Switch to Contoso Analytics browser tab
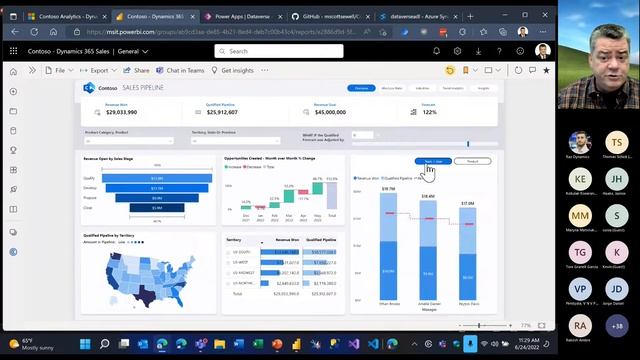 [x=67, y=16]
